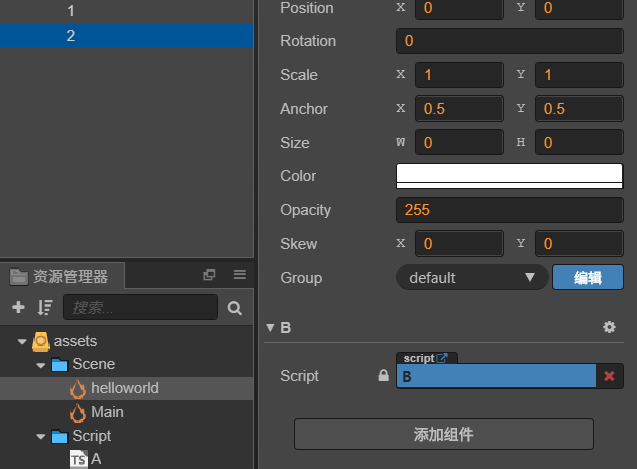This screenshot has width=637, height=469.
Task: Open the asset panel hamburger menu
Action: tap(240, 275)
